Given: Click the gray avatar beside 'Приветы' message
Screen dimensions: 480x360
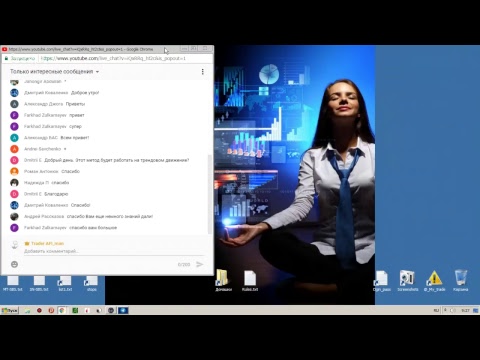Looking at the screenshot, I should coord(14,104).
